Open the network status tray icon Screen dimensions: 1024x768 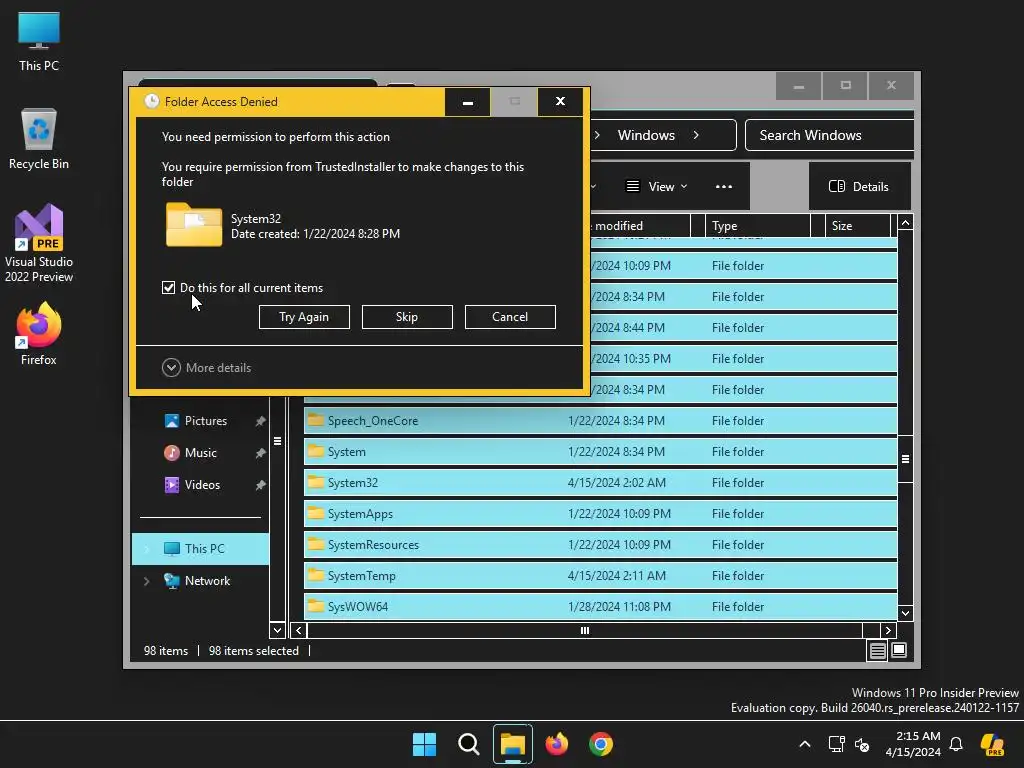[836, 744]
